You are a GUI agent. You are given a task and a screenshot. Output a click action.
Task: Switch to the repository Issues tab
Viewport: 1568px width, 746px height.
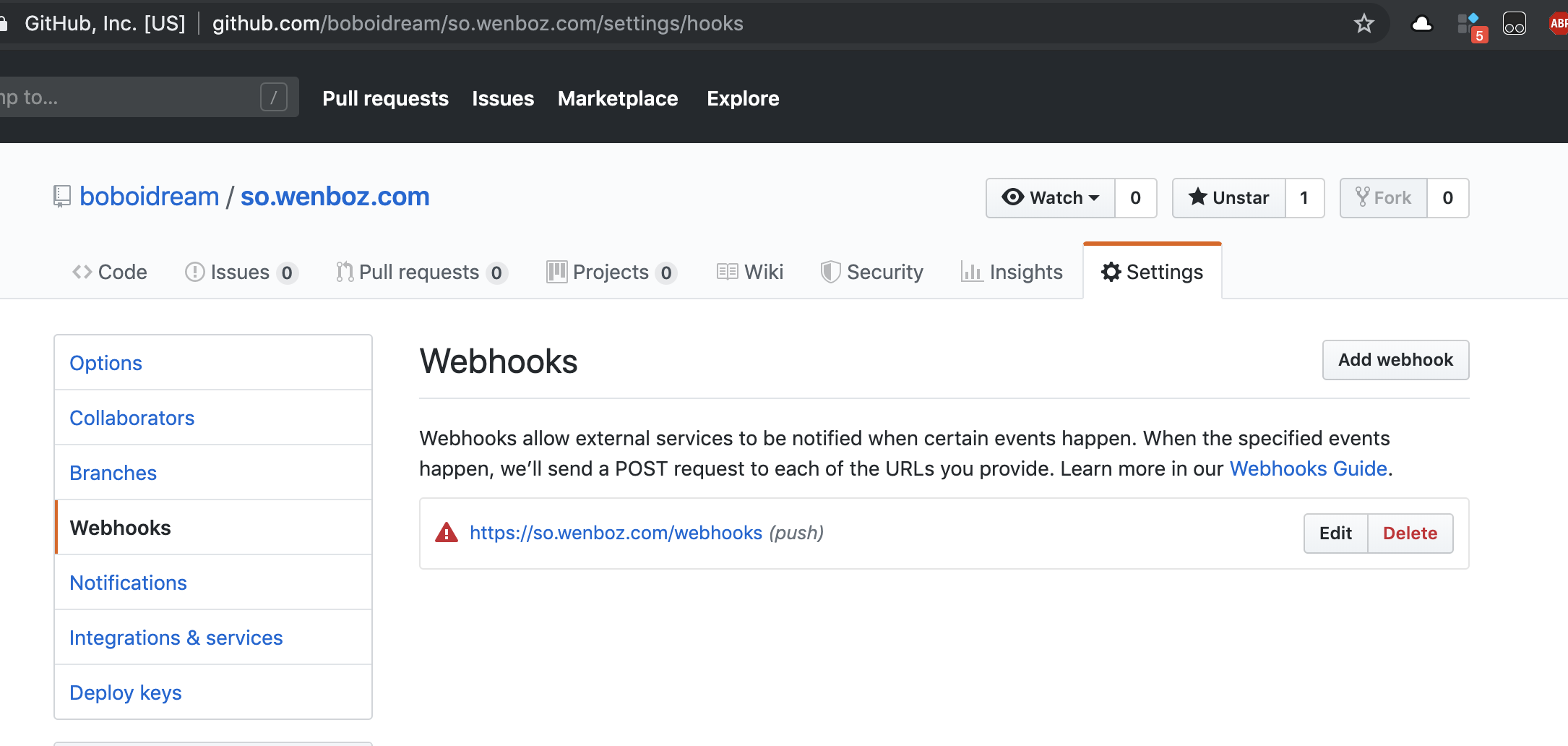241,272
